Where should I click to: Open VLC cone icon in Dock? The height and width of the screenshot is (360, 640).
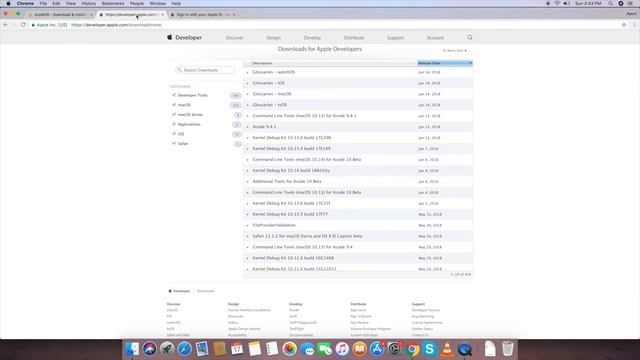pyautogui.click(x=447, y=349)
